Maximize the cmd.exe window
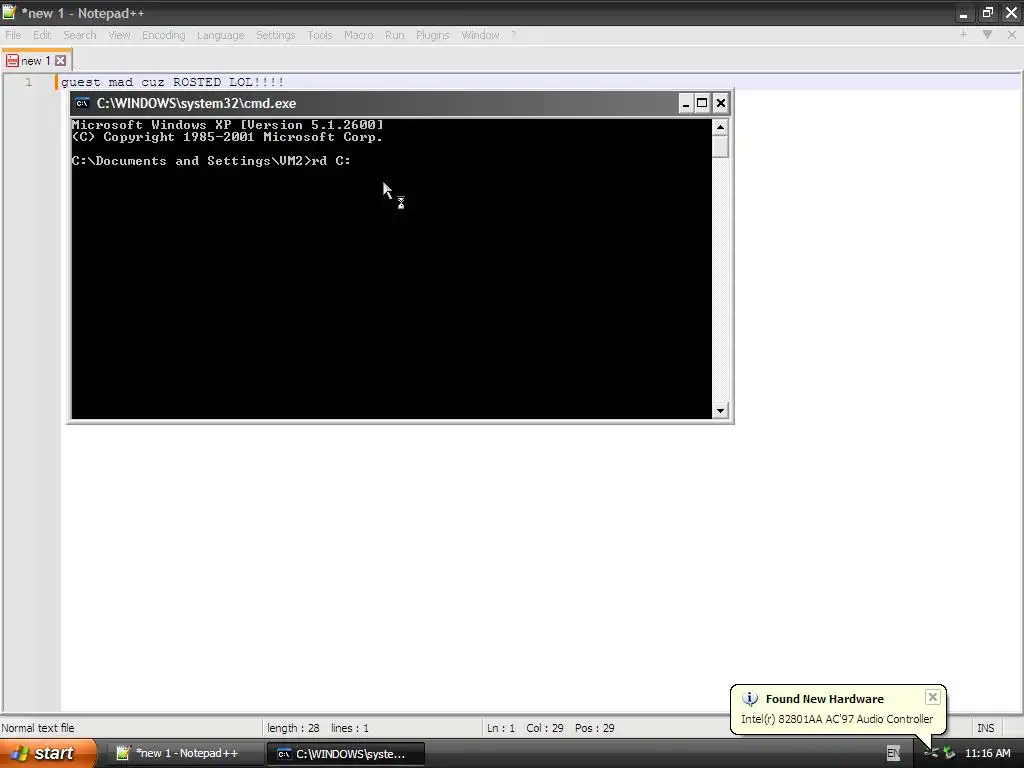 point(702,103)
